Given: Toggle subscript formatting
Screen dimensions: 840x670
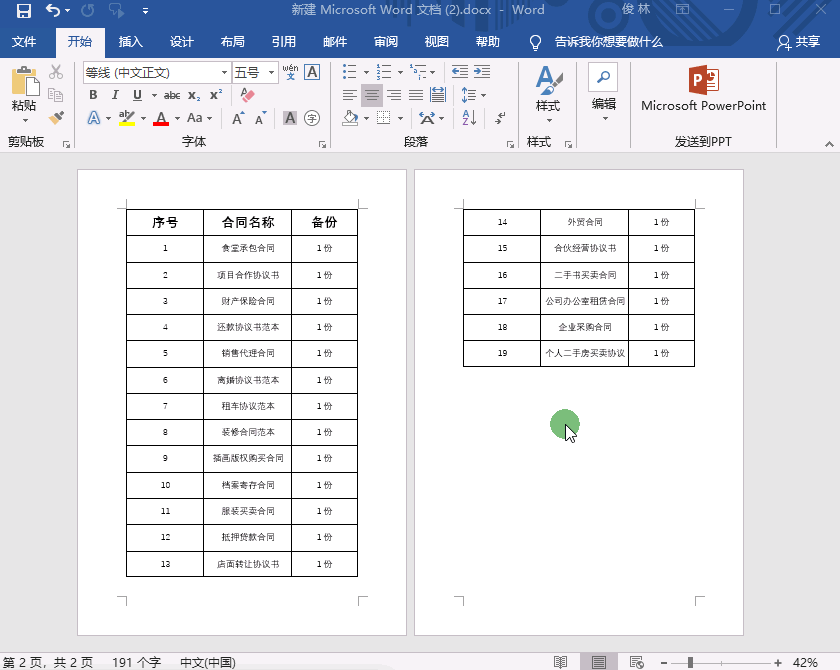Looking at the screenshot, I should (194, 95).
